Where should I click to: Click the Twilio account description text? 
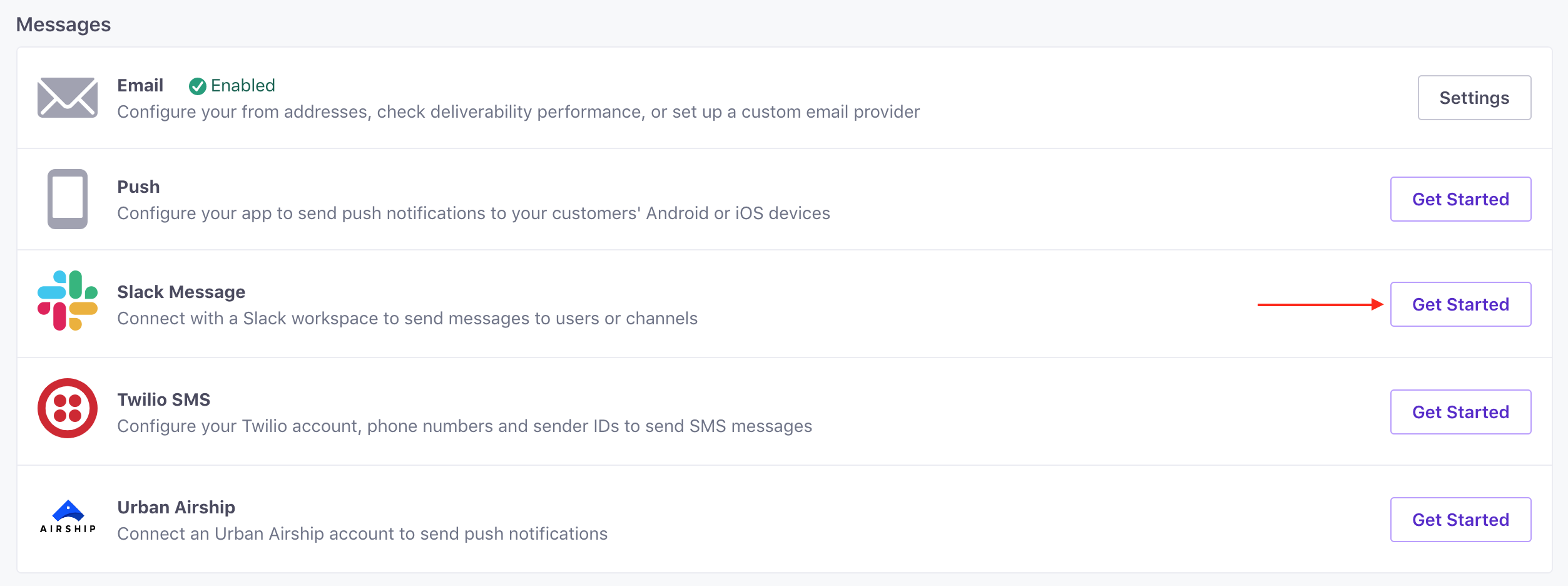tap(464, 426)
